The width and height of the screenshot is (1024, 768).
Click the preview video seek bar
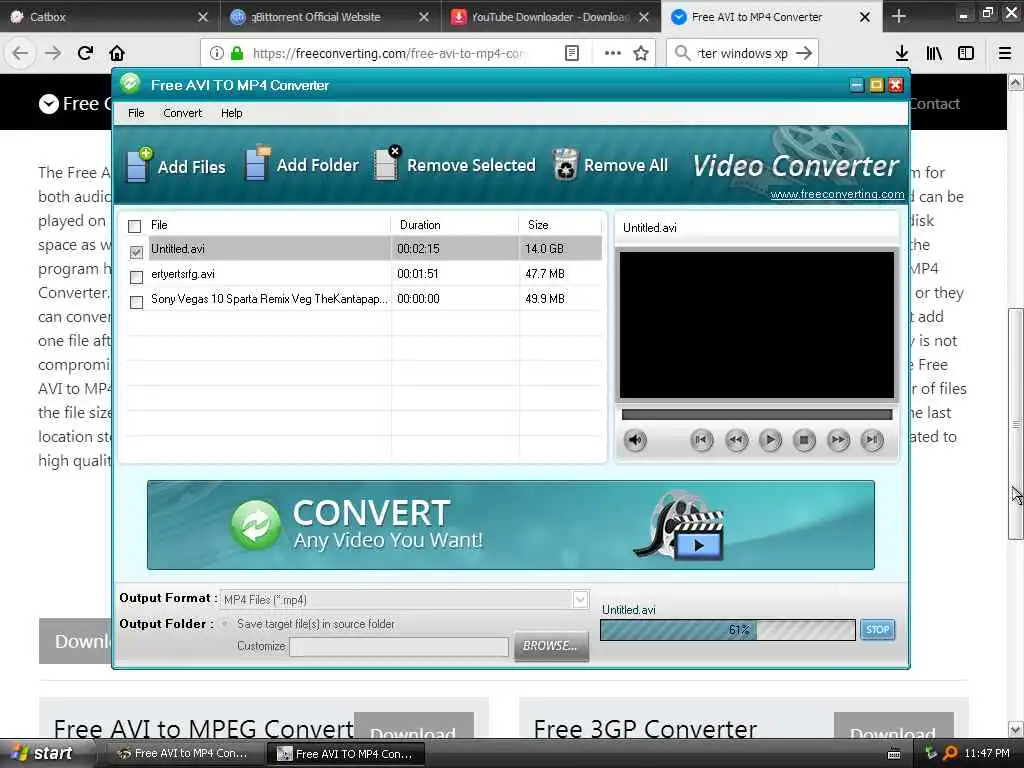coord(757,414)
